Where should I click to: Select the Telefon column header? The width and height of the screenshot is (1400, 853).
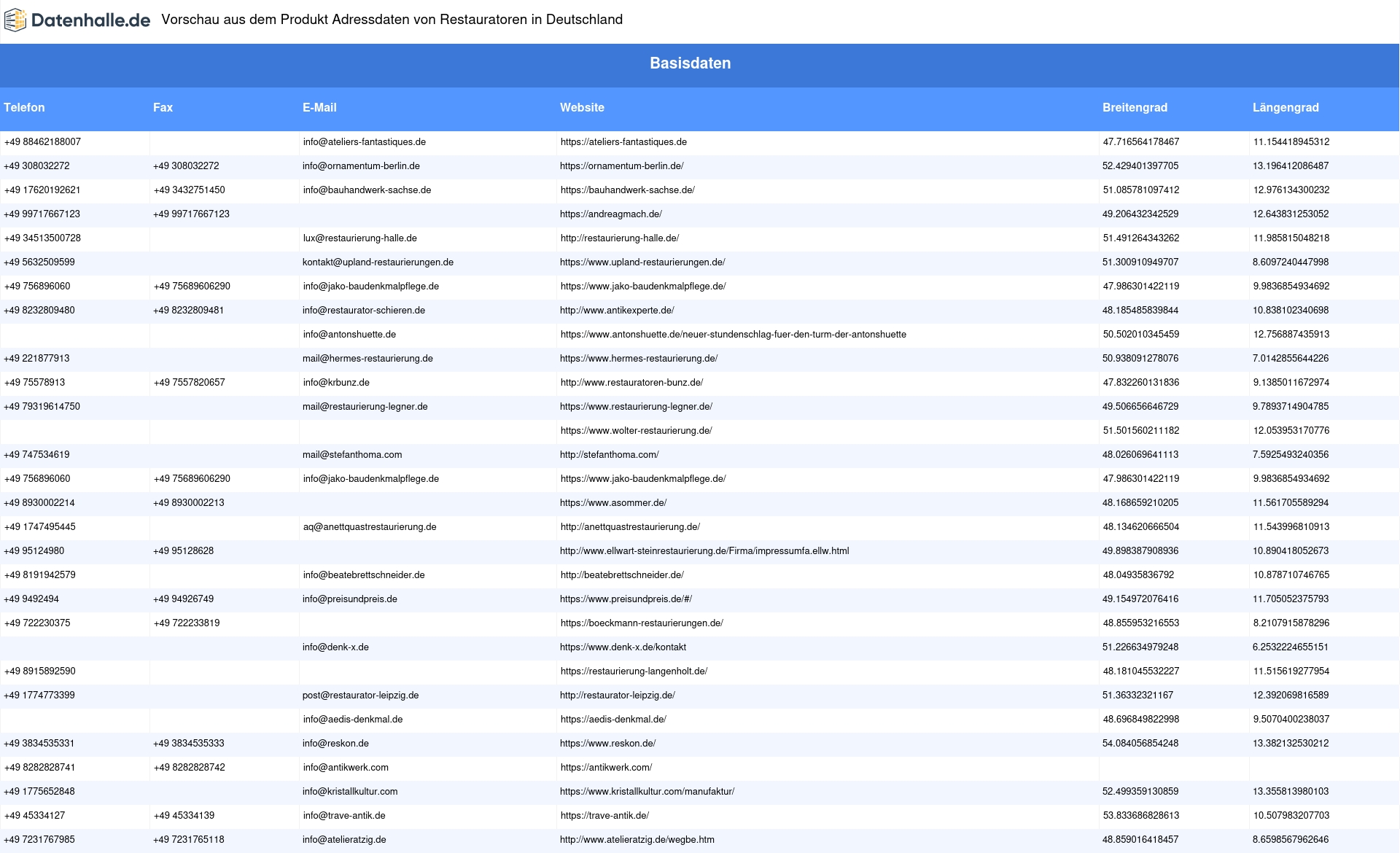pyautogui.click(x=24, y=107)
